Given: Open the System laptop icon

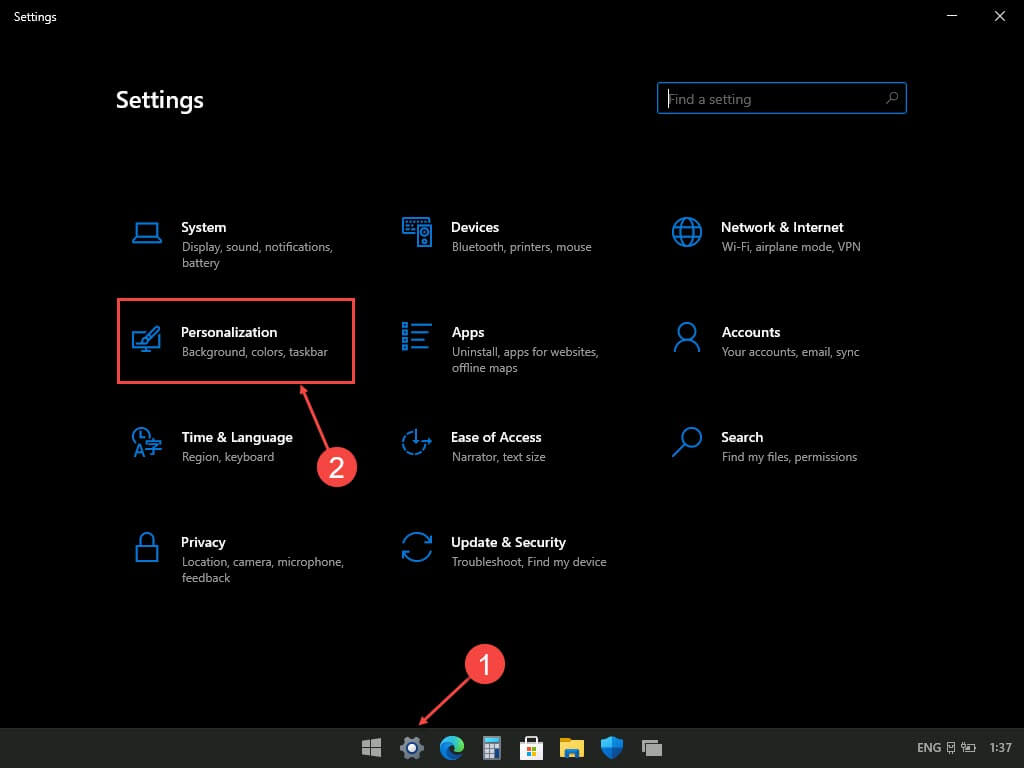Looking at the screenshot, I should (147, 232).
